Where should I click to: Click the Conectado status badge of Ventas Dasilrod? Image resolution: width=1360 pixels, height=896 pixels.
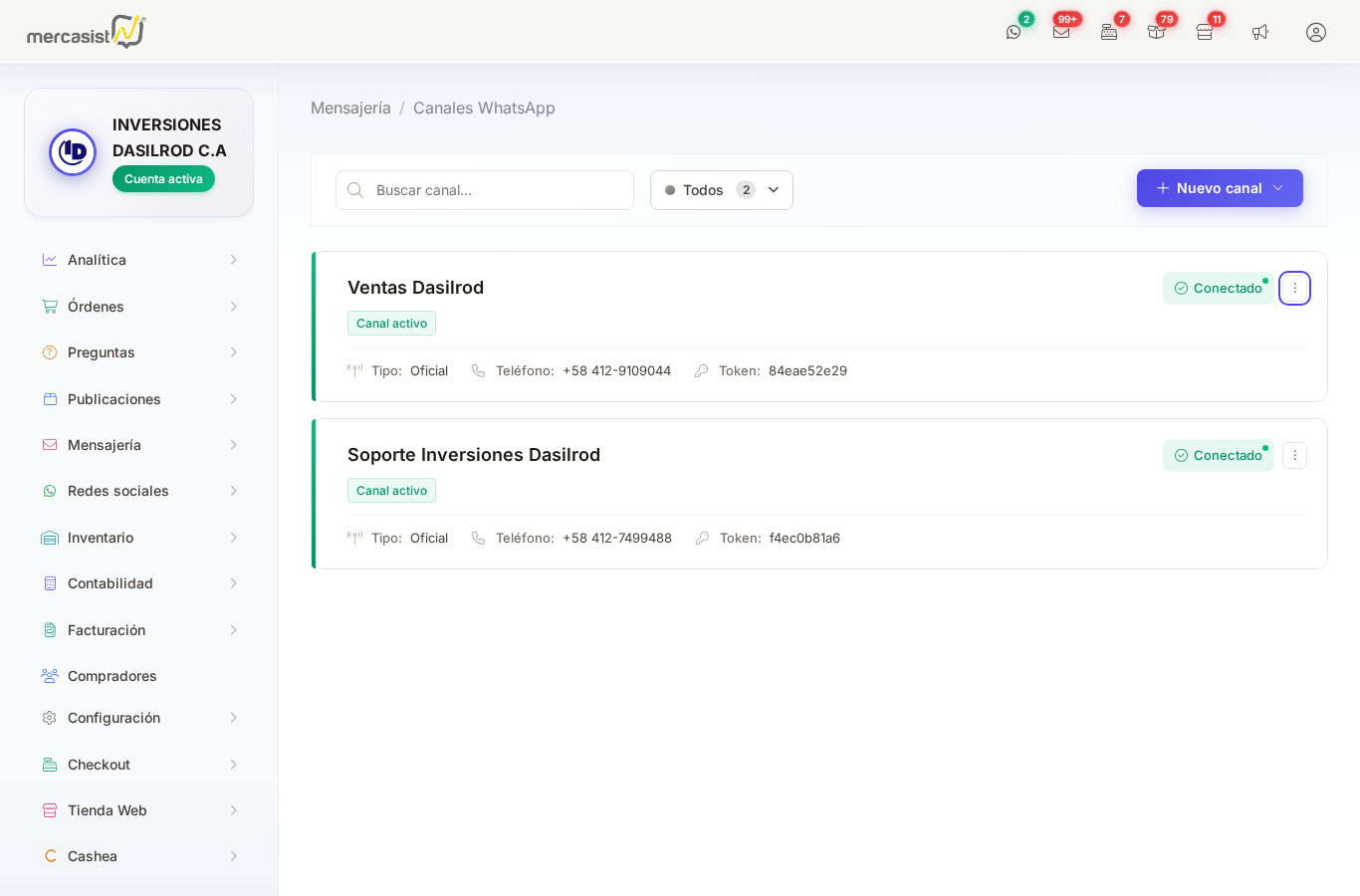[1219, 288]
